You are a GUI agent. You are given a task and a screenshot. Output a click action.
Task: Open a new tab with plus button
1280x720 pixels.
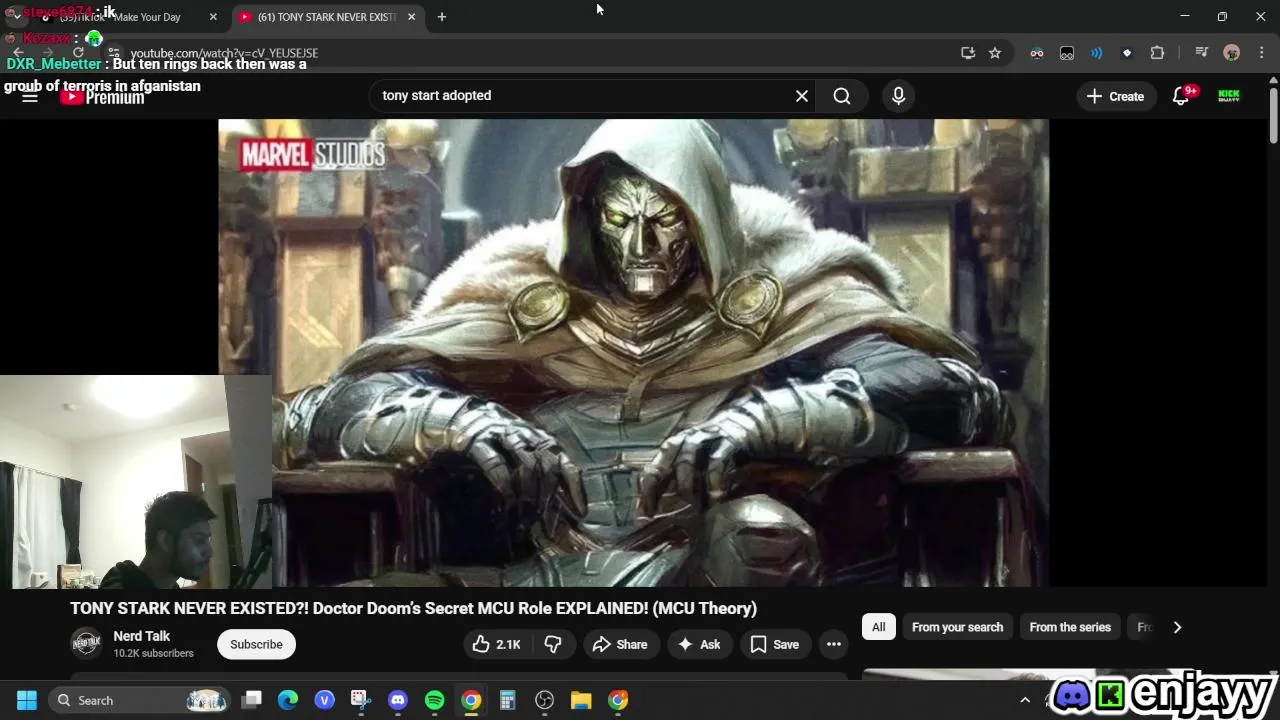tap(442, 17)
